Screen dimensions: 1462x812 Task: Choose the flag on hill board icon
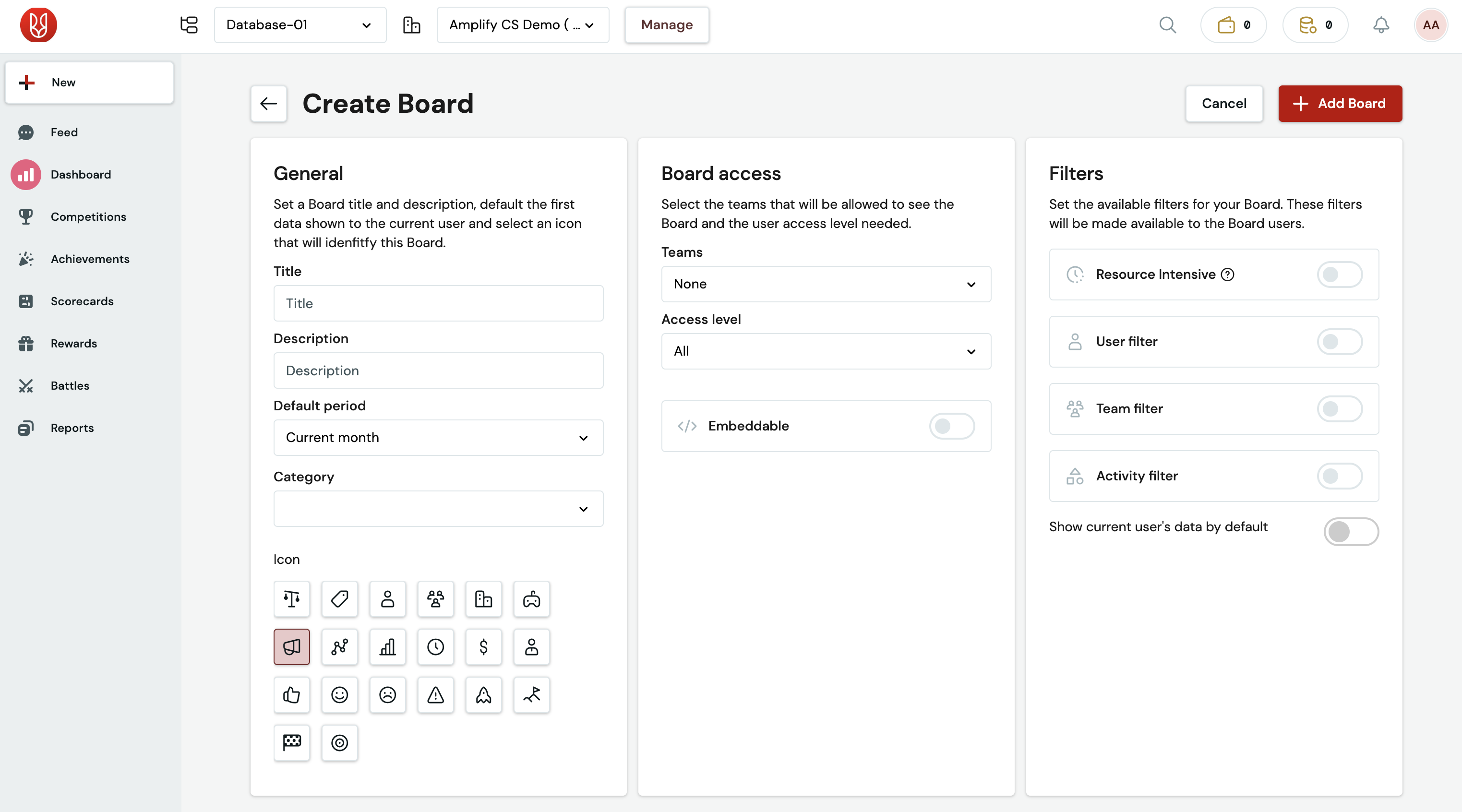coord(531,694)
